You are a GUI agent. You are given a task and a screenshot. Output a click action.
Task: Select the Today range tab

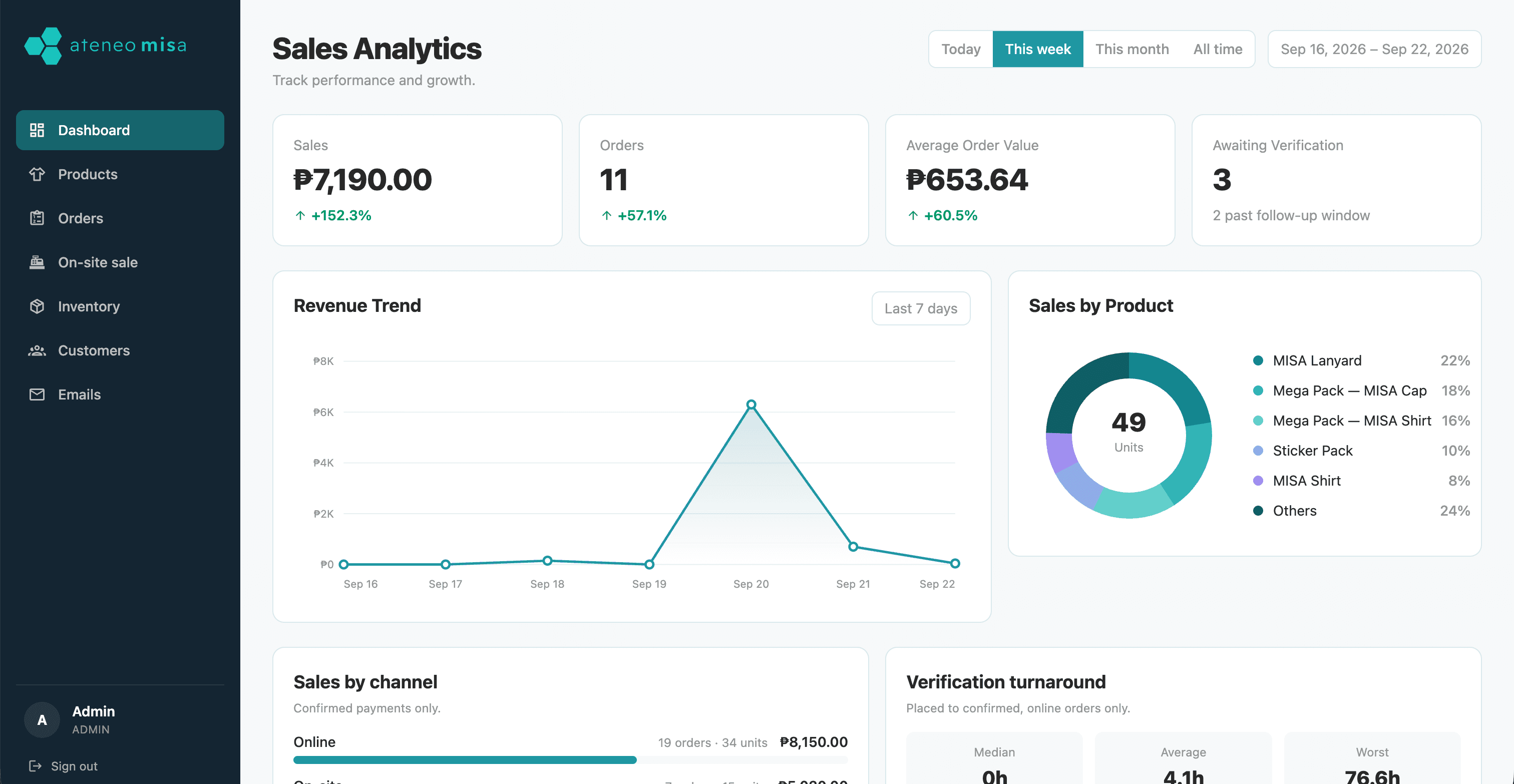coord(961,49)
